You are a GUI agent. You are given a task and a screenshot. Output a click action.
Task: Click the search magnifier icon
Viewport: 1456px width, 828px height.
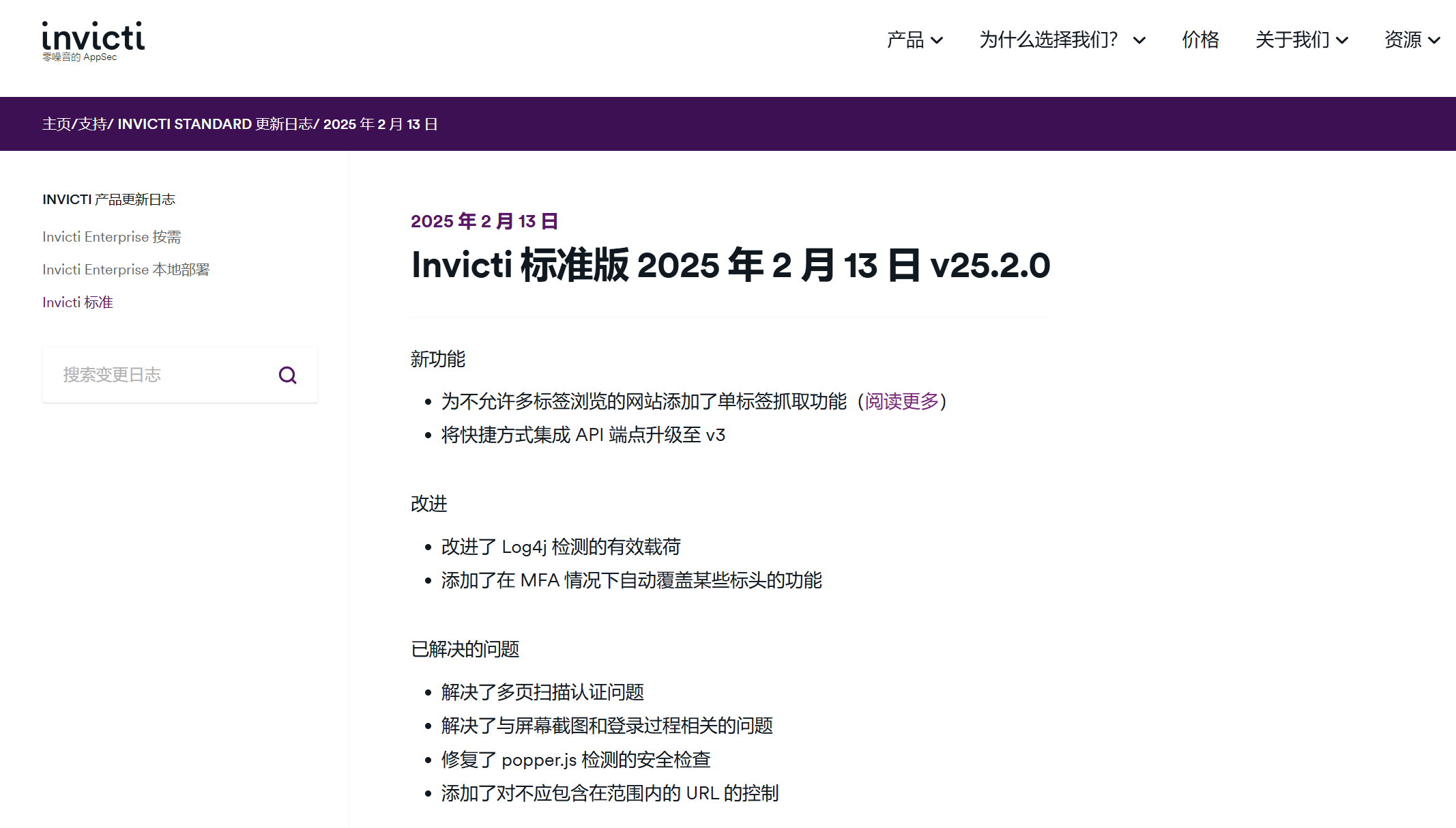[287, 375]
